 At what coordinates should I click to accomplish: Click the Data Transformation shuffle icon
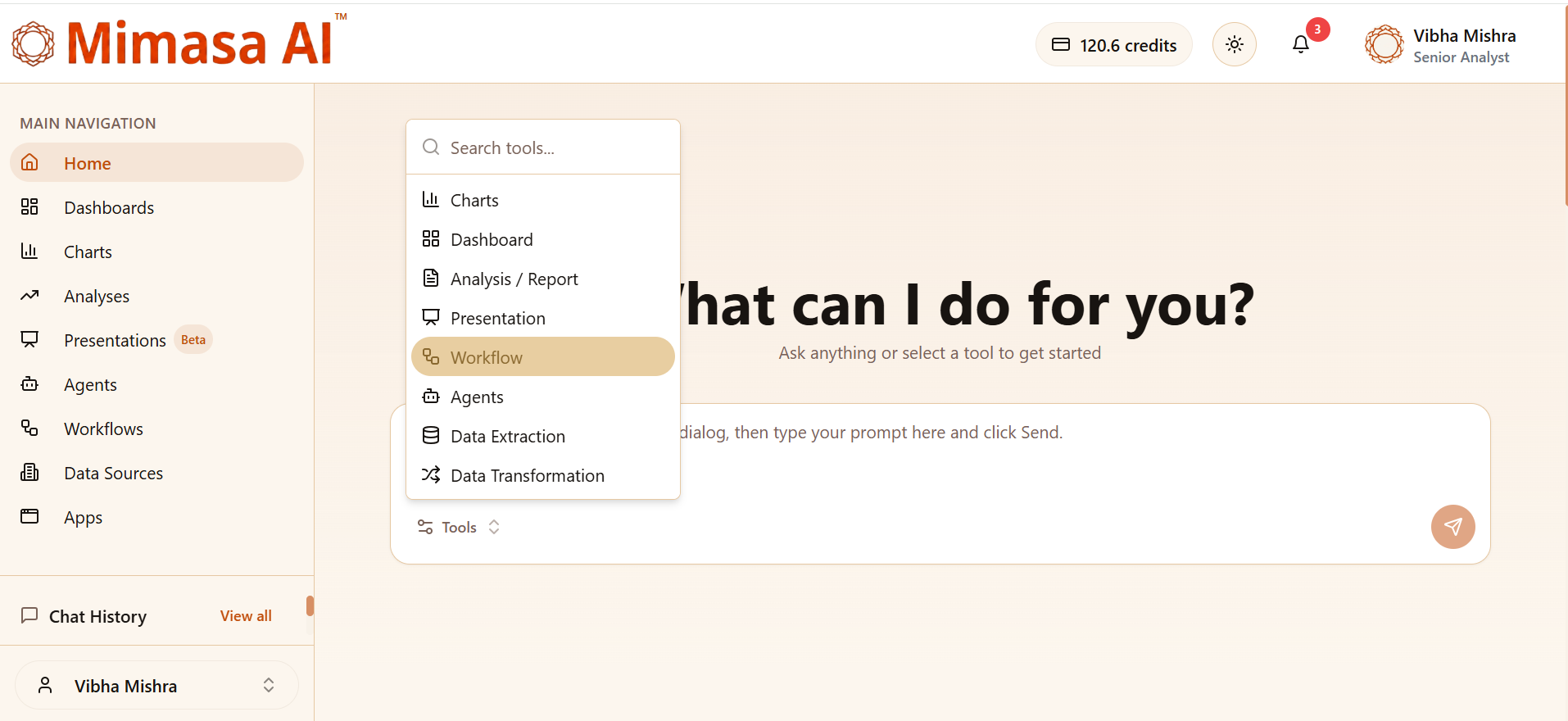point(431,474)
